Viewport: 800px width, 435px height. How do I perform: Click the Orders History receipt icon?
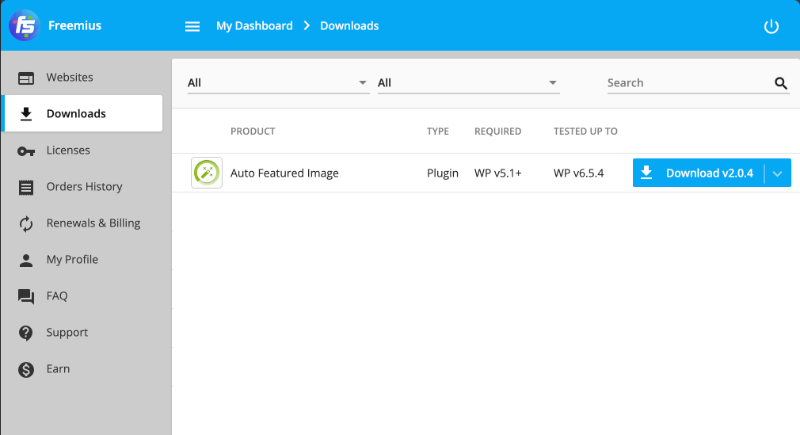(x=26, y=187)
